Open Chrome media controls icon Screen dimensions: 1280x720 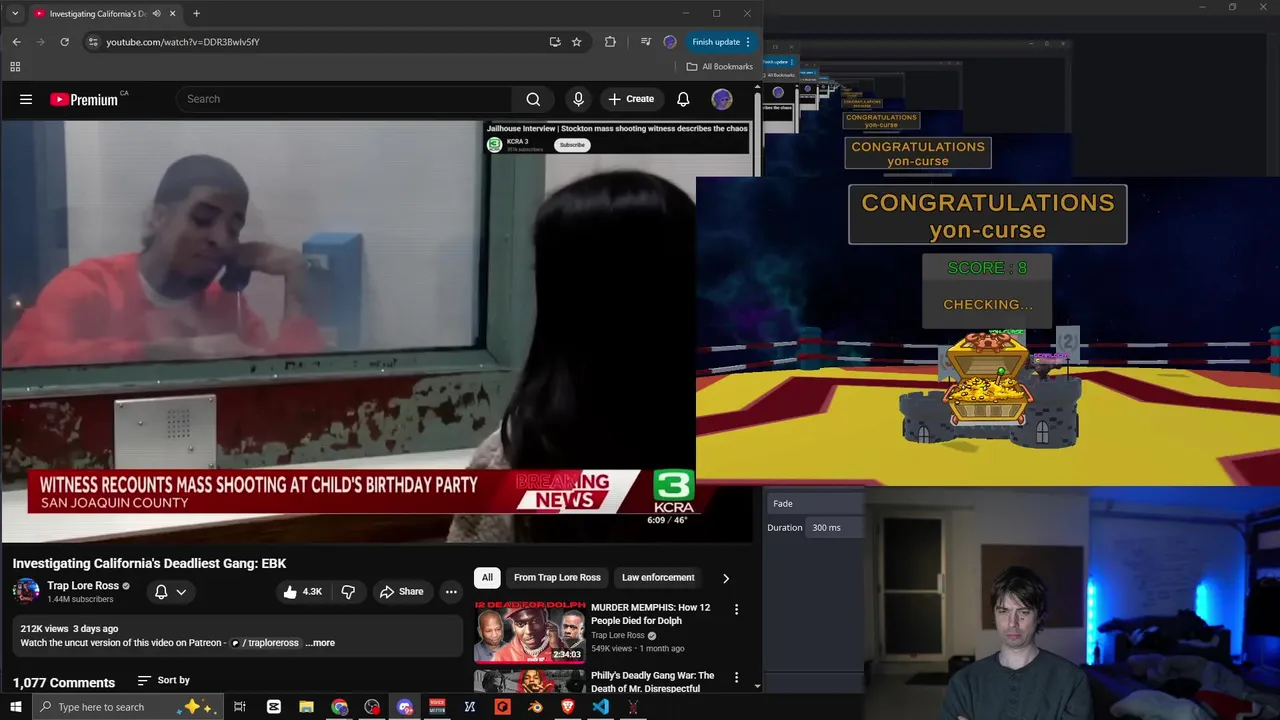[x=645, y=42]
